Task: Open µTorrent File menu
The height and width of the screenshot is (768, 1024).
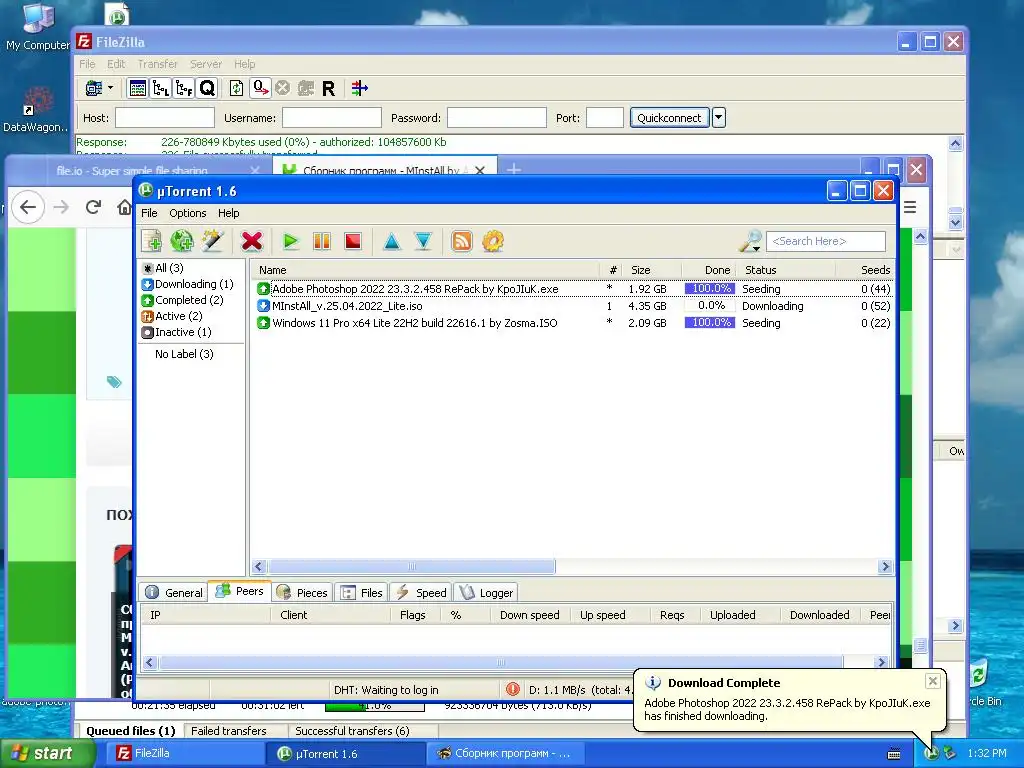Action: 149,213
